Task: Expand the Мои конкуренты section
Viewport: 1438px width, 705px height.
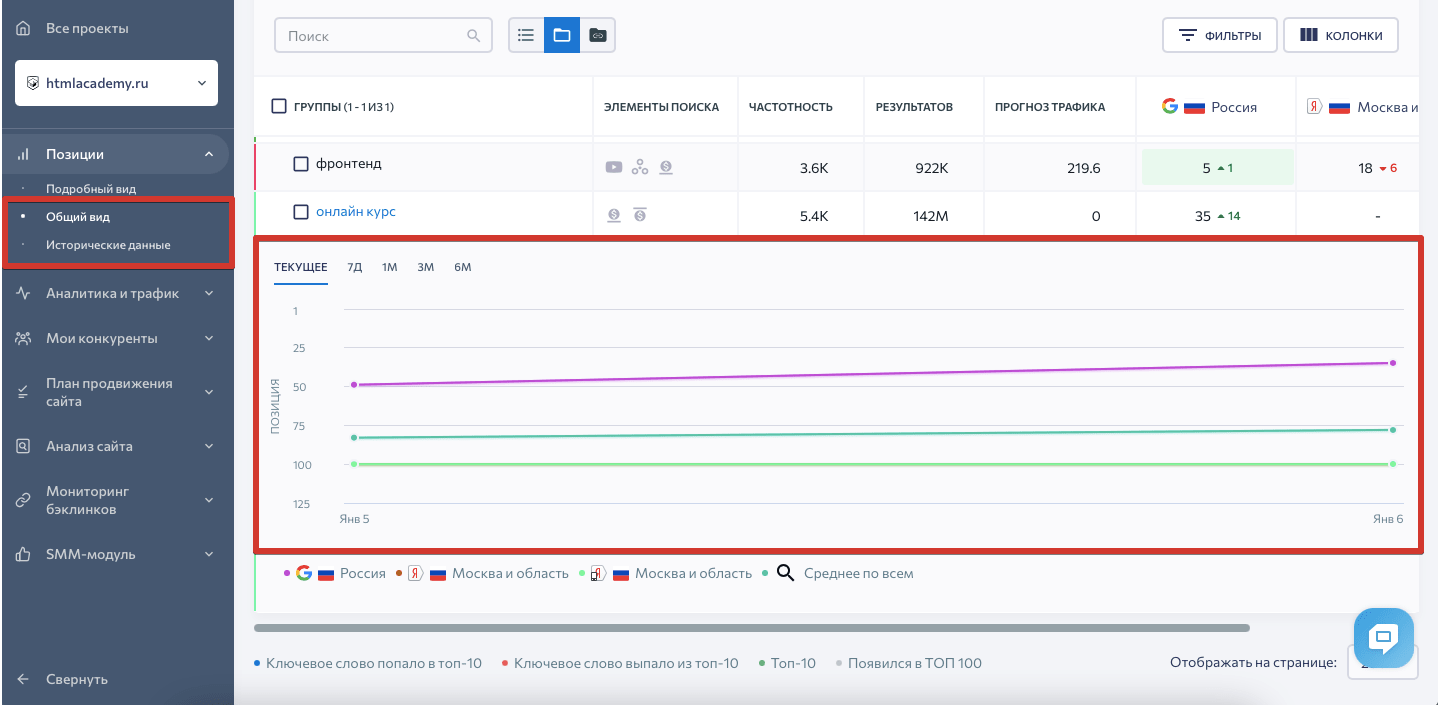Action: (x=209, y=338)
